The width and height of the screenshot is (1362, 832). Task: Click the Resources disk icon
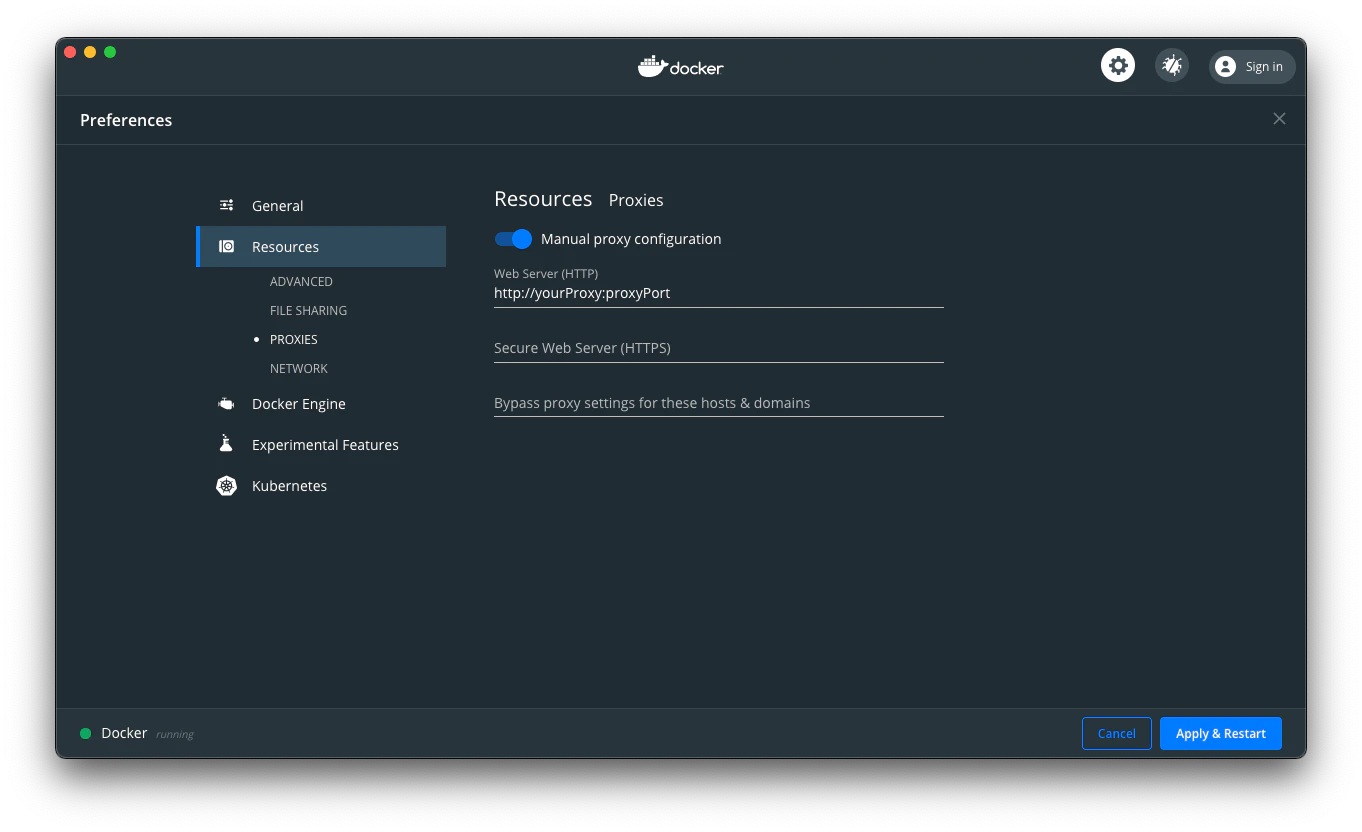click(x=227, y=246)
